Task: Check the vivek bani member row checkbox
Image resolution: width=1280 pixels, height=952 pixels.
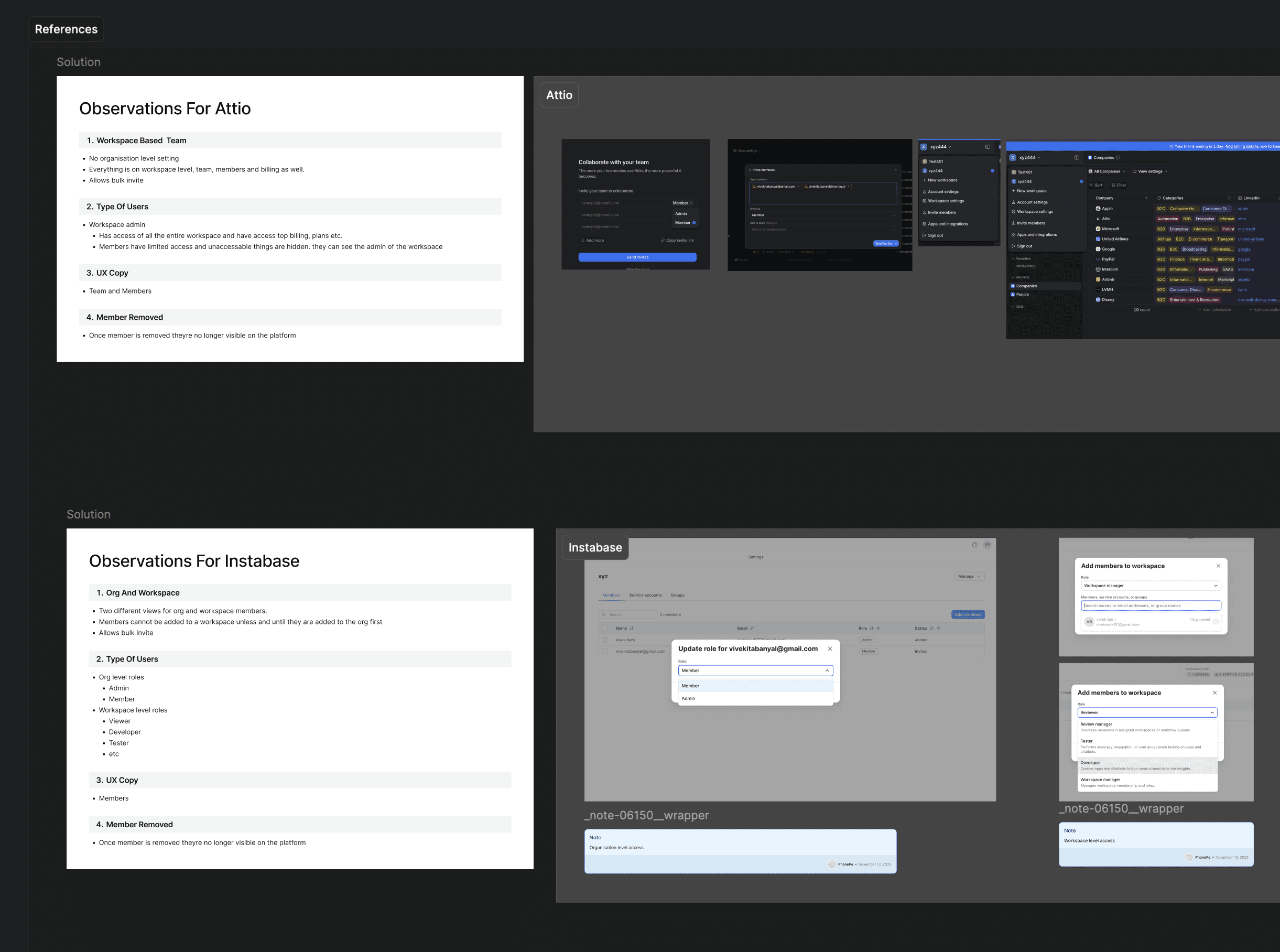Action: (x=604, y=640)
